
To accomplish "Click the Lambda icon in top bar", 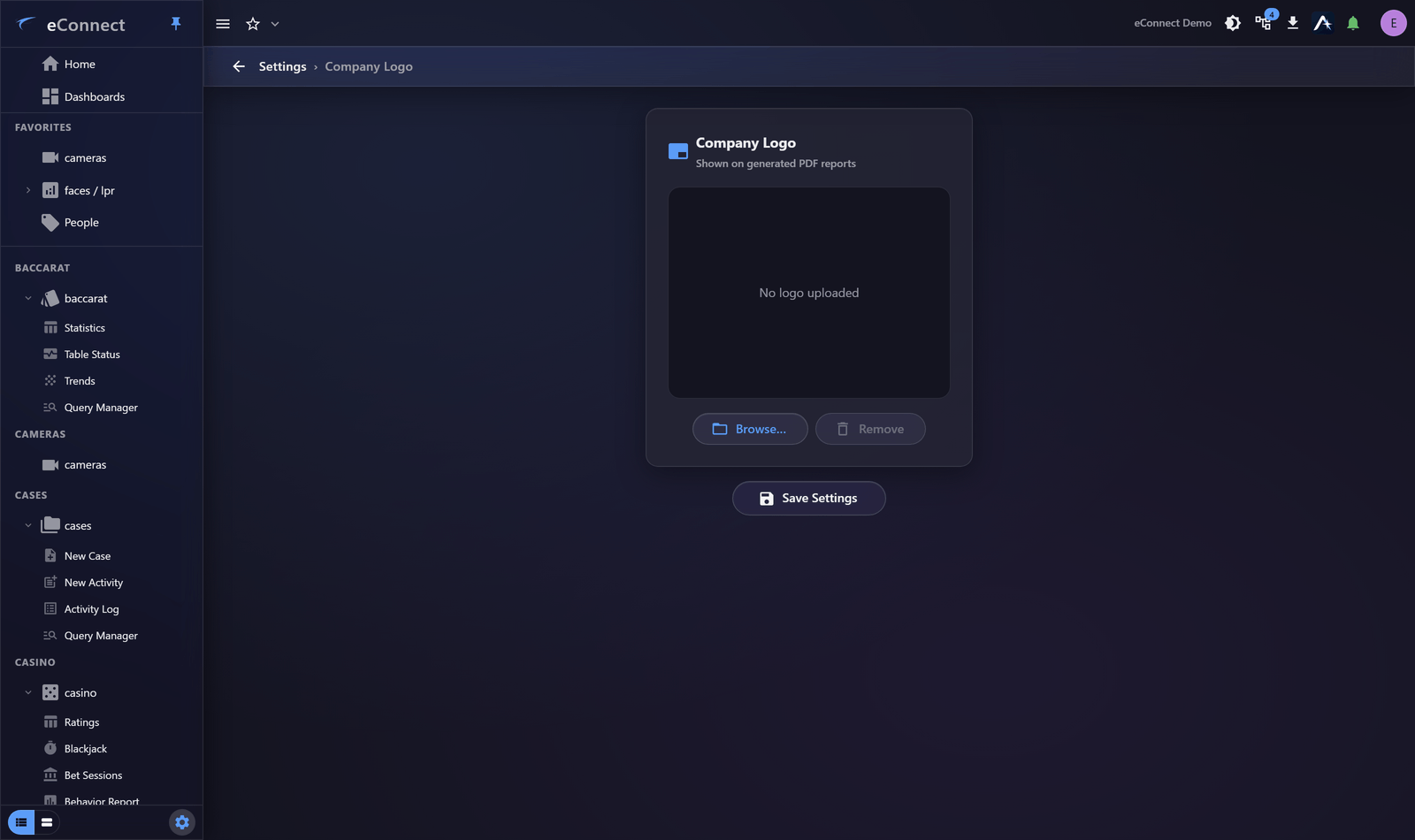I will [1323, 23].
